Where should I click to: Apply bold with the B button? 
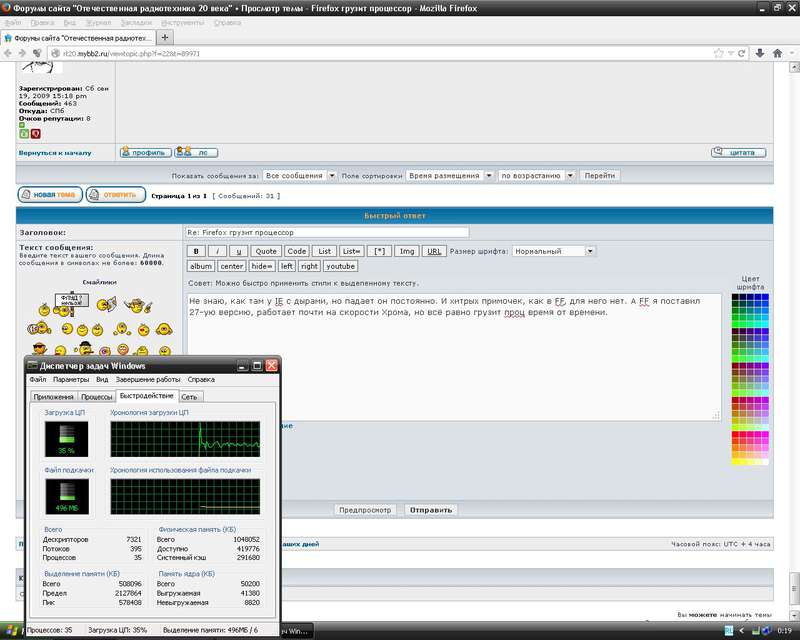point(196,251)
